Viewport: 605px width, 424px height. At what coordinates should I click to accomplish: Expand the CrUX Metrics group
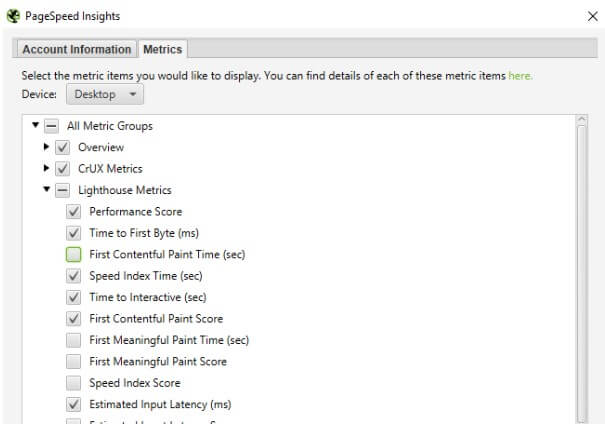pos(46,169)
